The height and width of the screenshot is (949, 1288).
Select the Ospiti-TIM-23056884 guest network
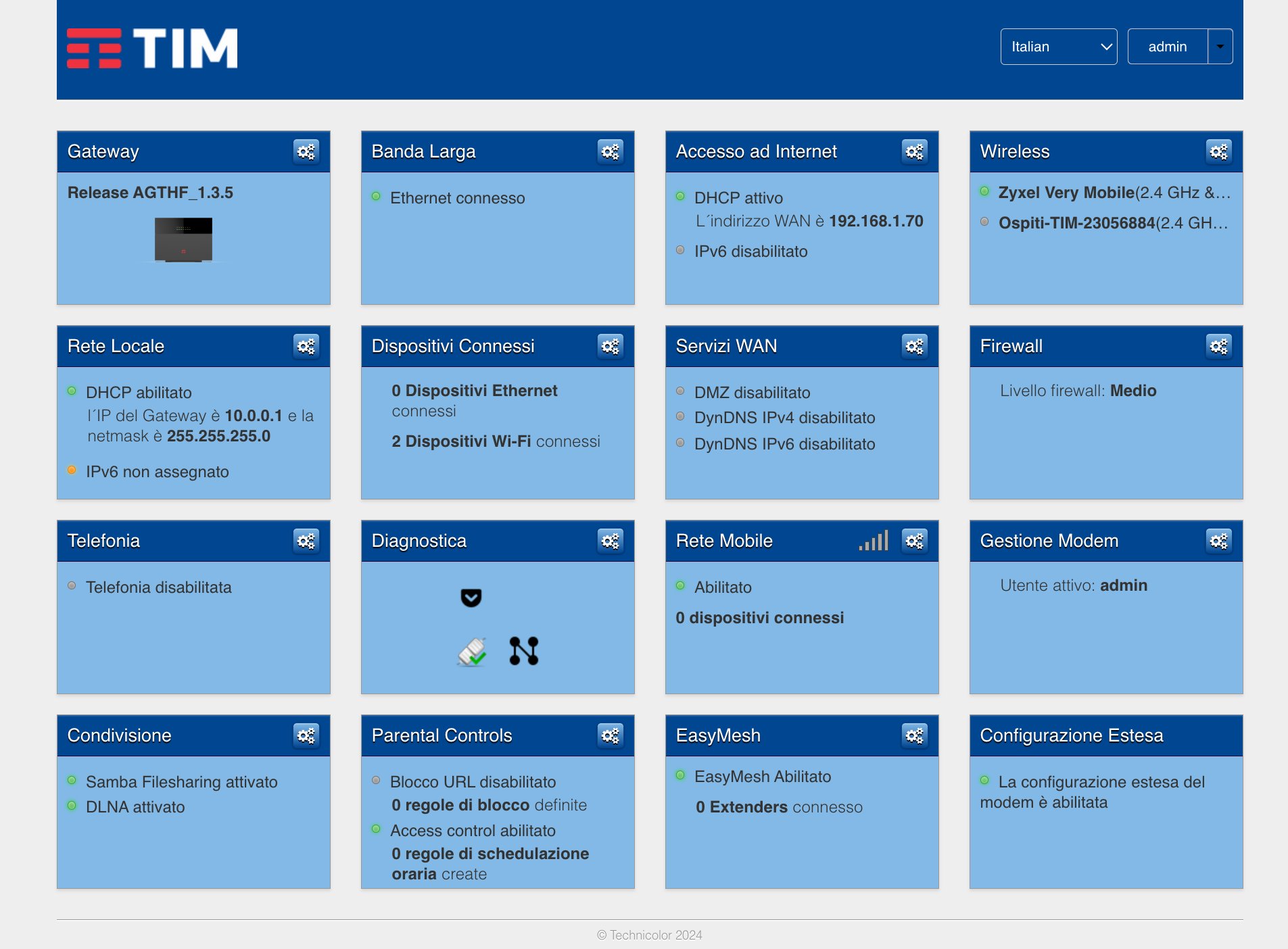pos(1113,223)
